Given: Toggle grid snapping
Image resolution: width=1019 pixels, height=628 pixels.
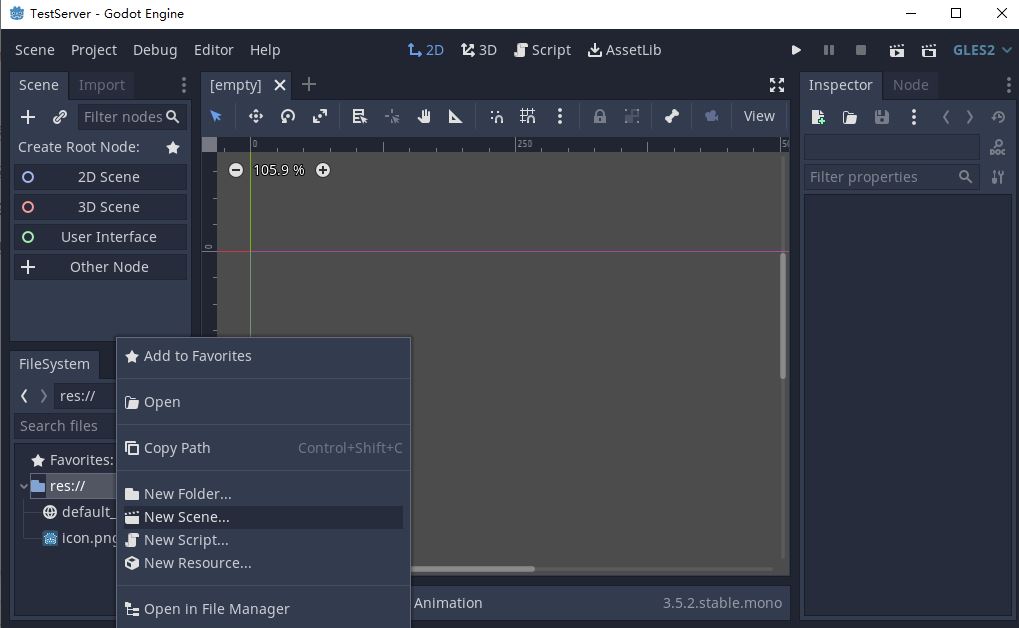Looking at the screenshot, I should (x=528, y=116).
